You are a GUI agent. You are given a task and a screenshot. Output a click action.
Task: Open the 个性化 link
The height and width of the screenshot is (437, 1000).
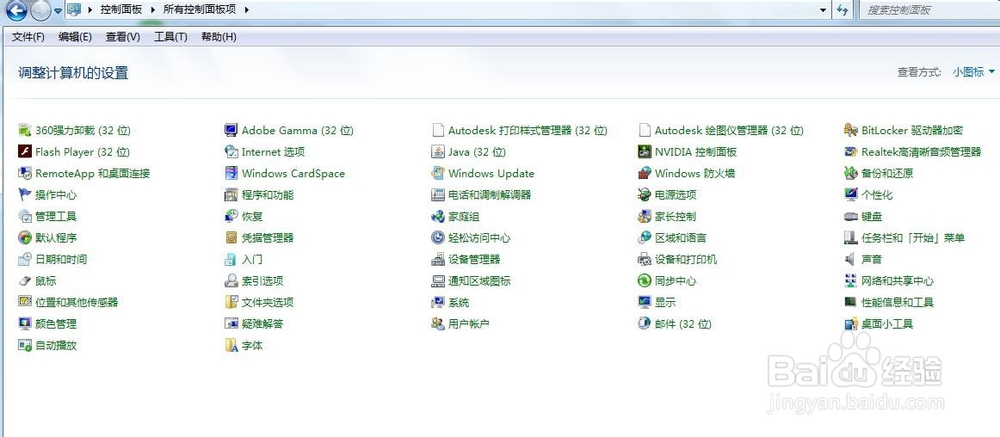(877, 195)
